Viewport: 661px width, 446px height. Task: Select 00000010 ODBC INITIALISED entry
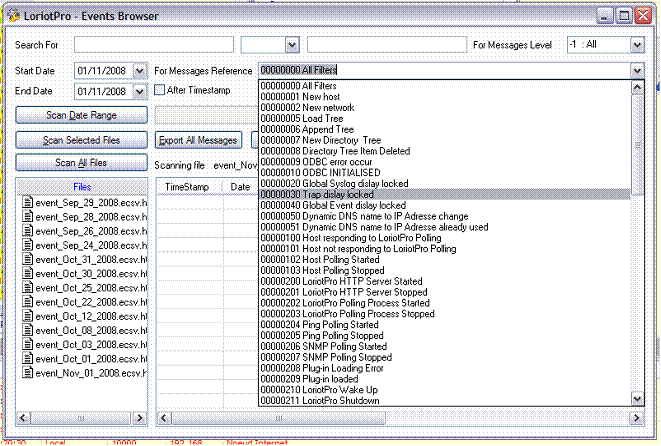pos(445,173)
